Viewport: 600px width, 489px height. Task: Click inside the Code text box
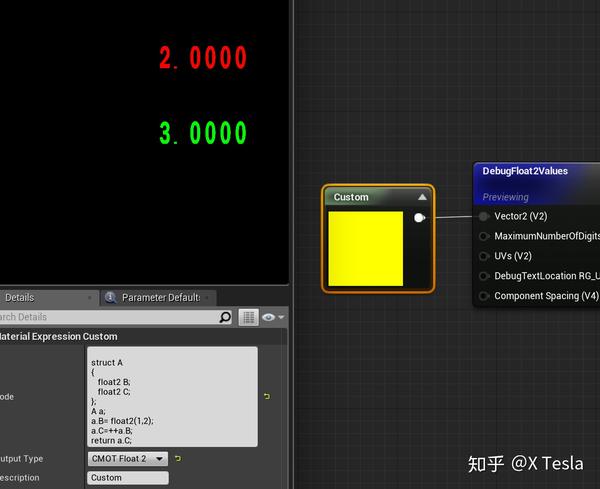172,397
